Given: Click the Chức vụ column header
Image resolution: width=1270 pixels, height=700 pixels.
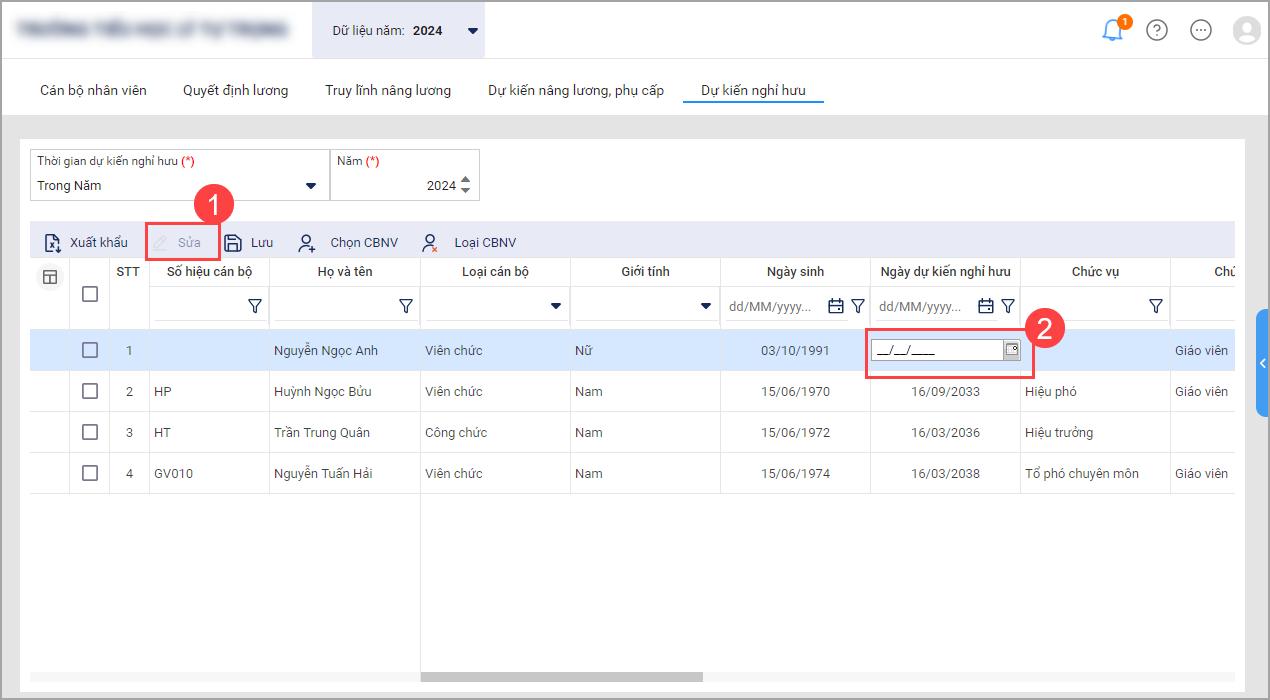Looking at the screenshot, I should (1095, 271).
